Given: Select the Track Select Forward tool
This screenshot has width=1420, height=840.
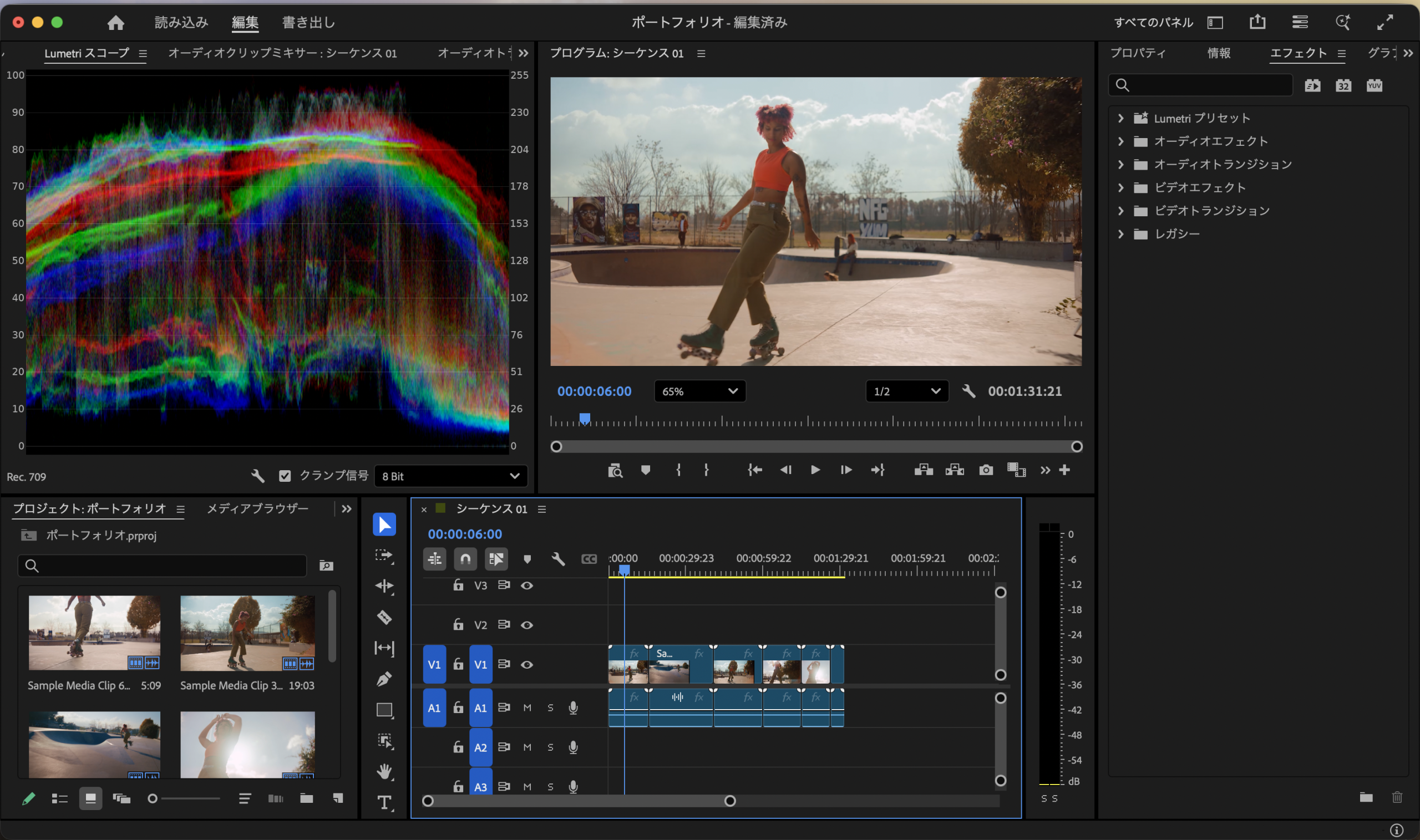Looking at the screenshot, I should tap(384, 555).
